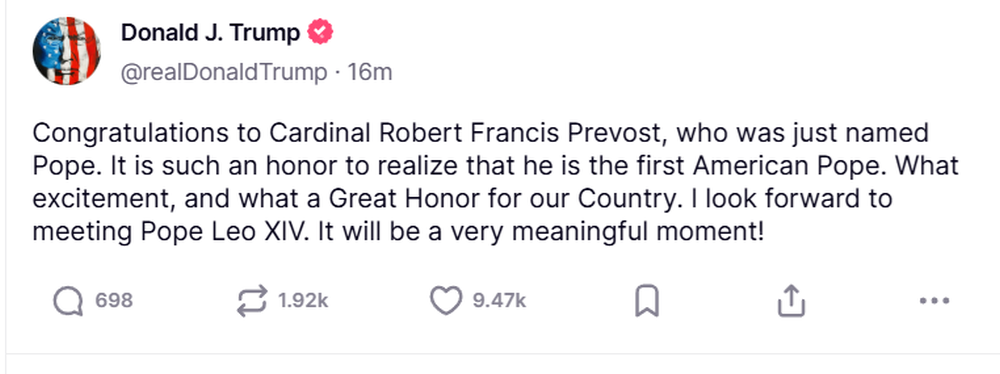
Task: View the 9.47k likes count
Action: click(499, 301)
